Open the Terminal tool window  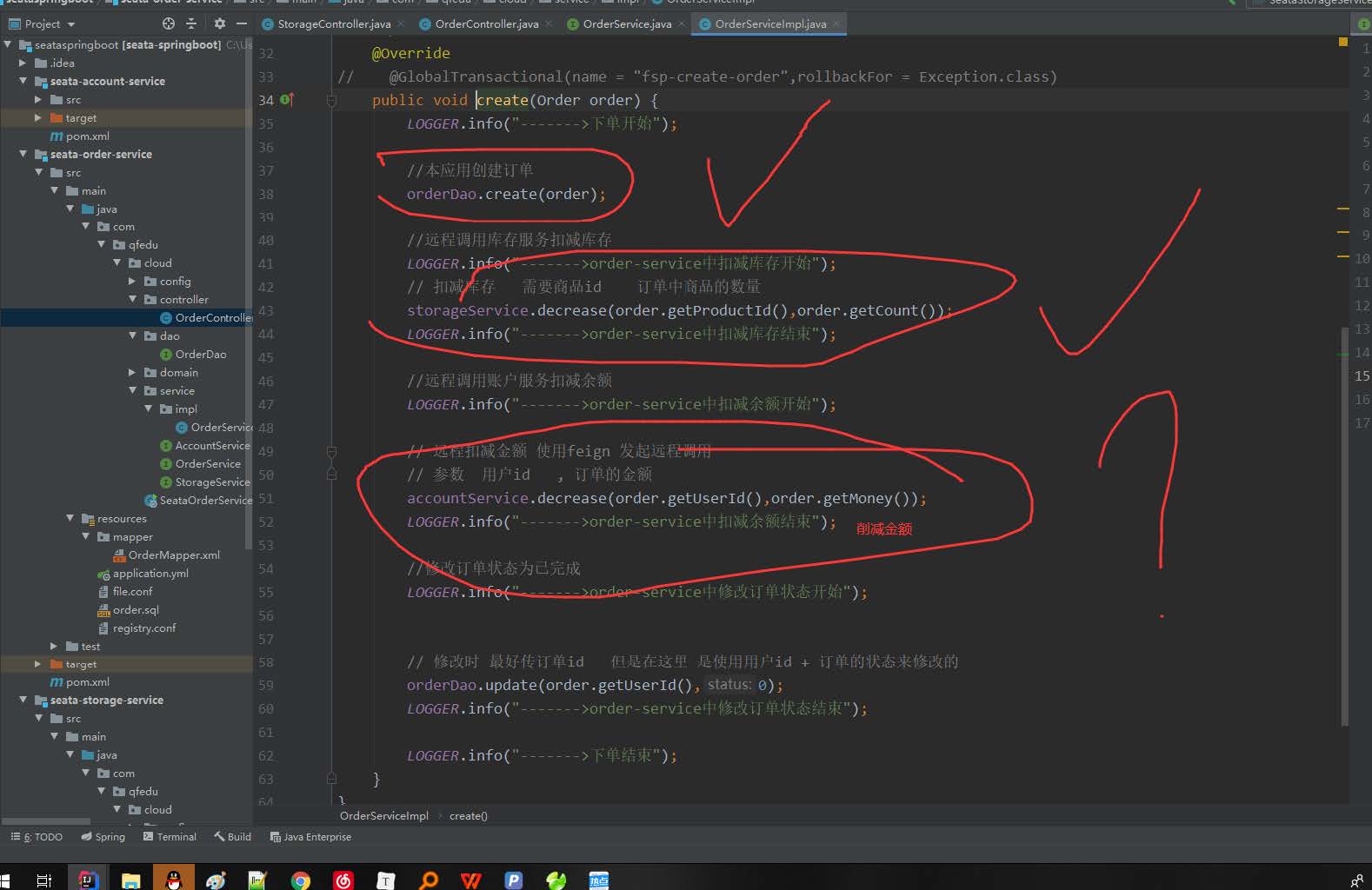(170, 837)
